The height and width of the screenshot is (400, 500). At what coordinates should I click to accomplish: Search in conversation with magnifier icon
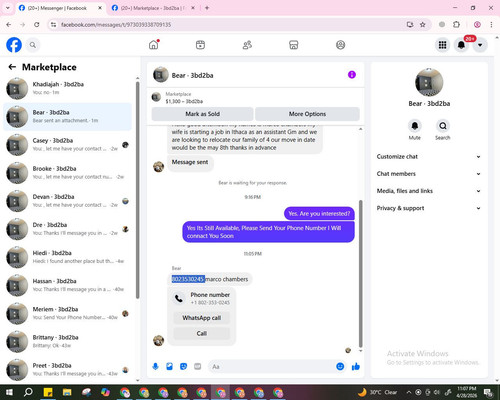click(443, 126)
